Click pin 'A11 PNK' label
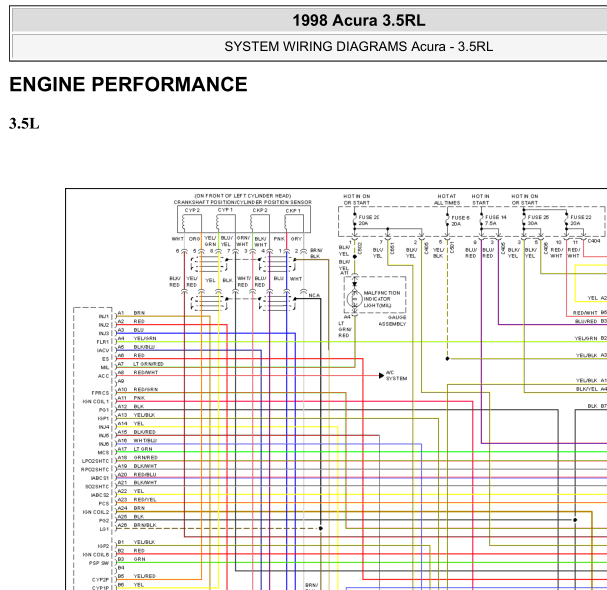This screenshot has height=590, width=607. [131, 398]
